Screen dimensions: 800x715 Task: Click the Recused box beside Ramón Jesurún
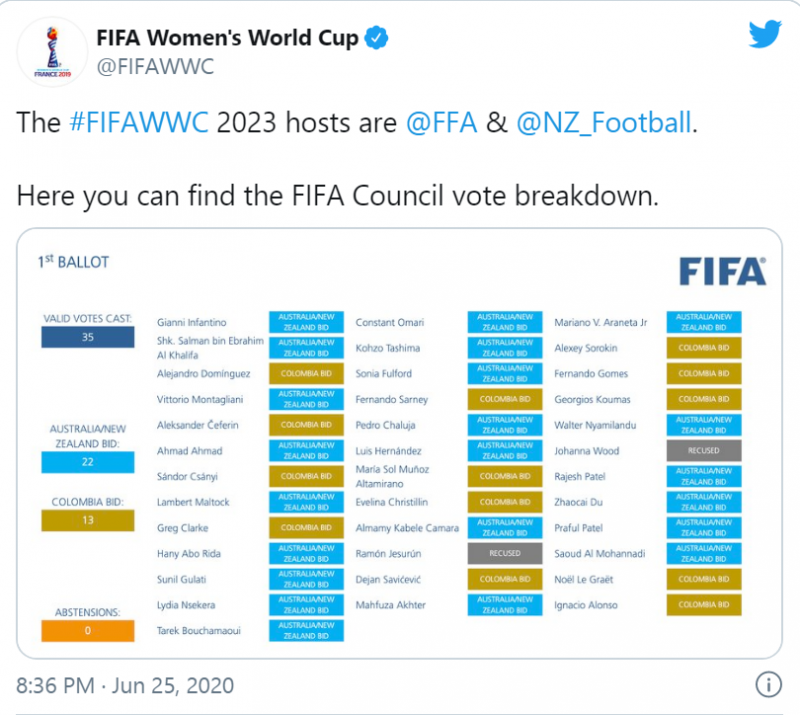(x=505, y=553)
